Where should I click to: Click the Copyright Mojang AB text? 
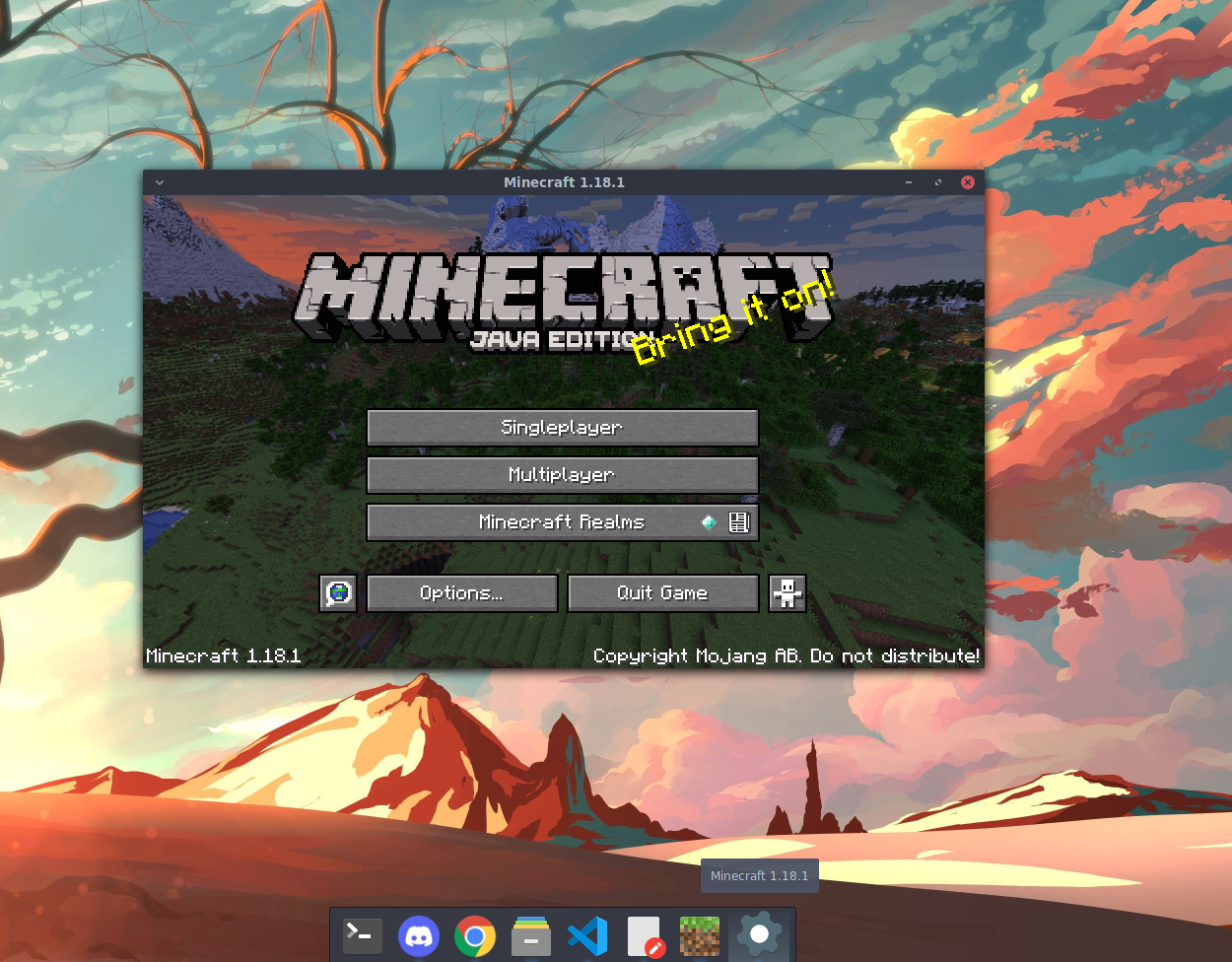[x=787, y=656]
